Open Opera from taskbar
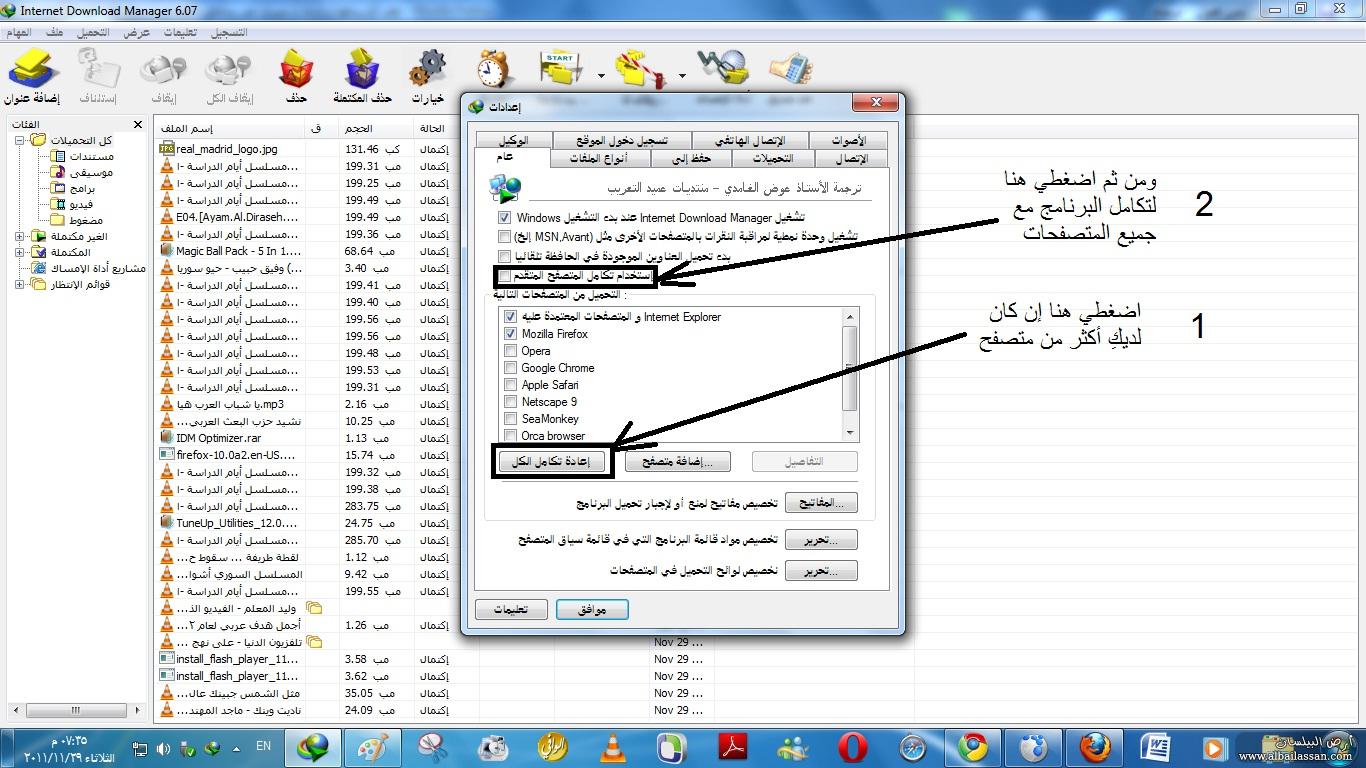 tap(853, 747)
